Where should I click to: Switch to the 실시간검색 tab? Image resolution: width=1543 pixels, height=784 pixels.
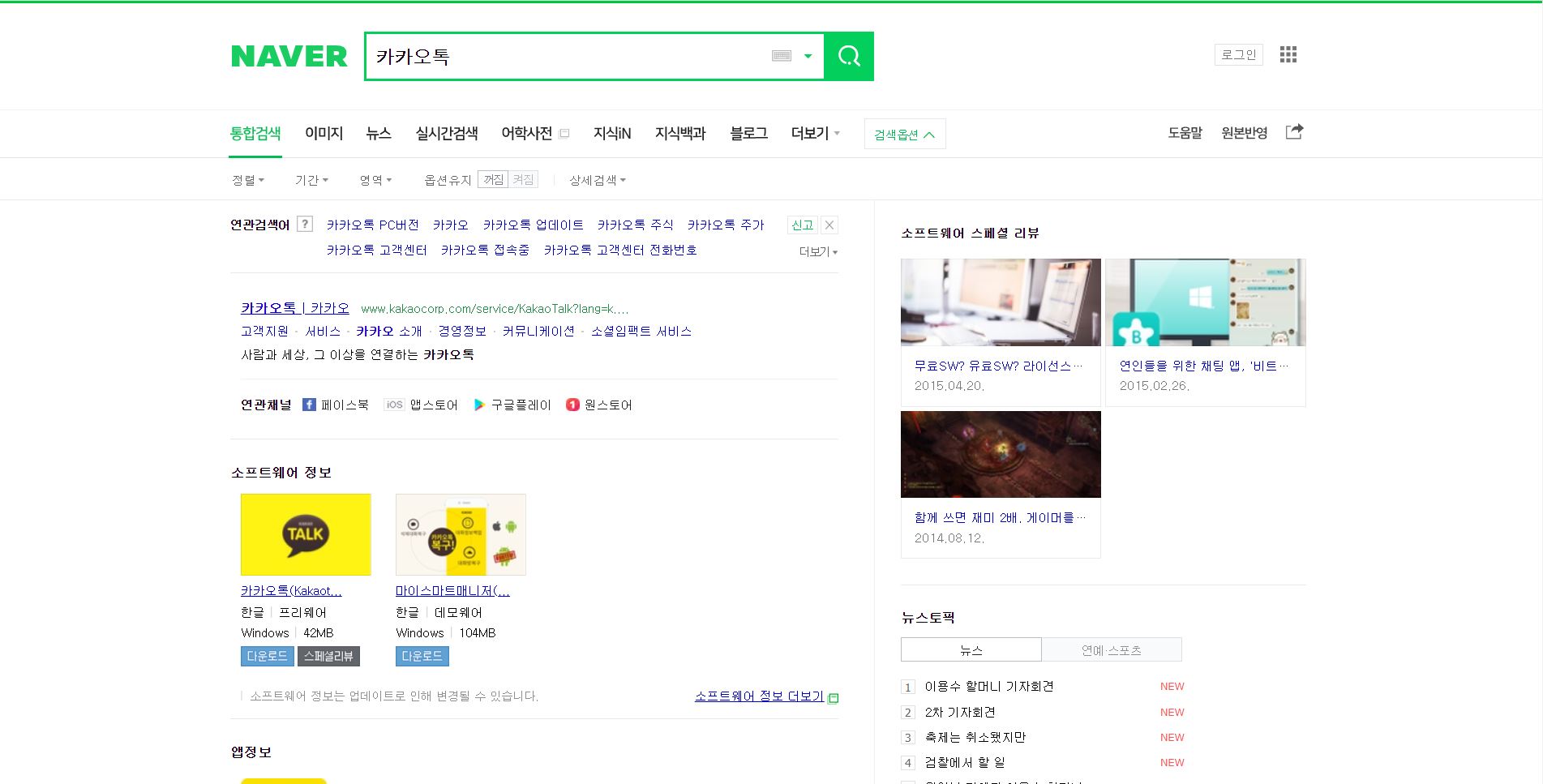point(447,133)
